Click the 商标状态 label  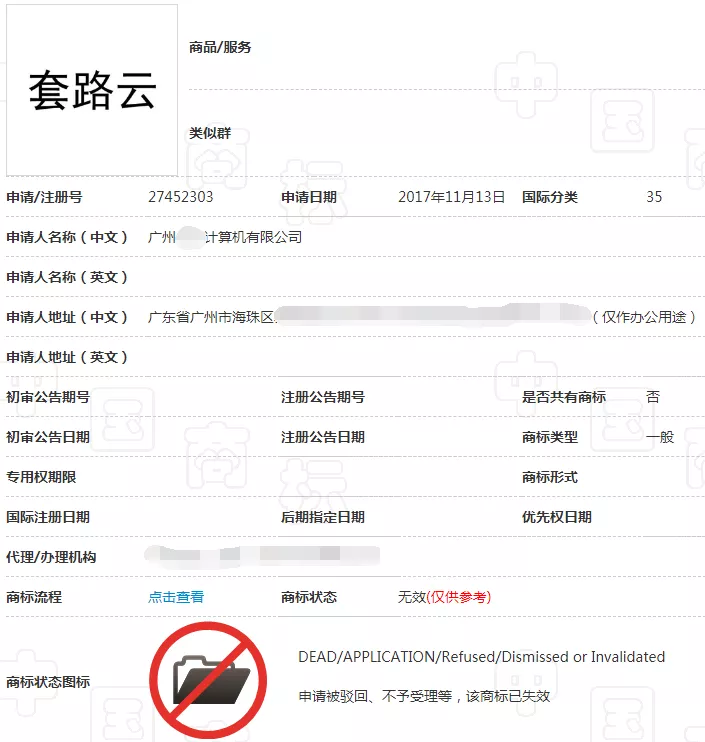coord(309,597)
